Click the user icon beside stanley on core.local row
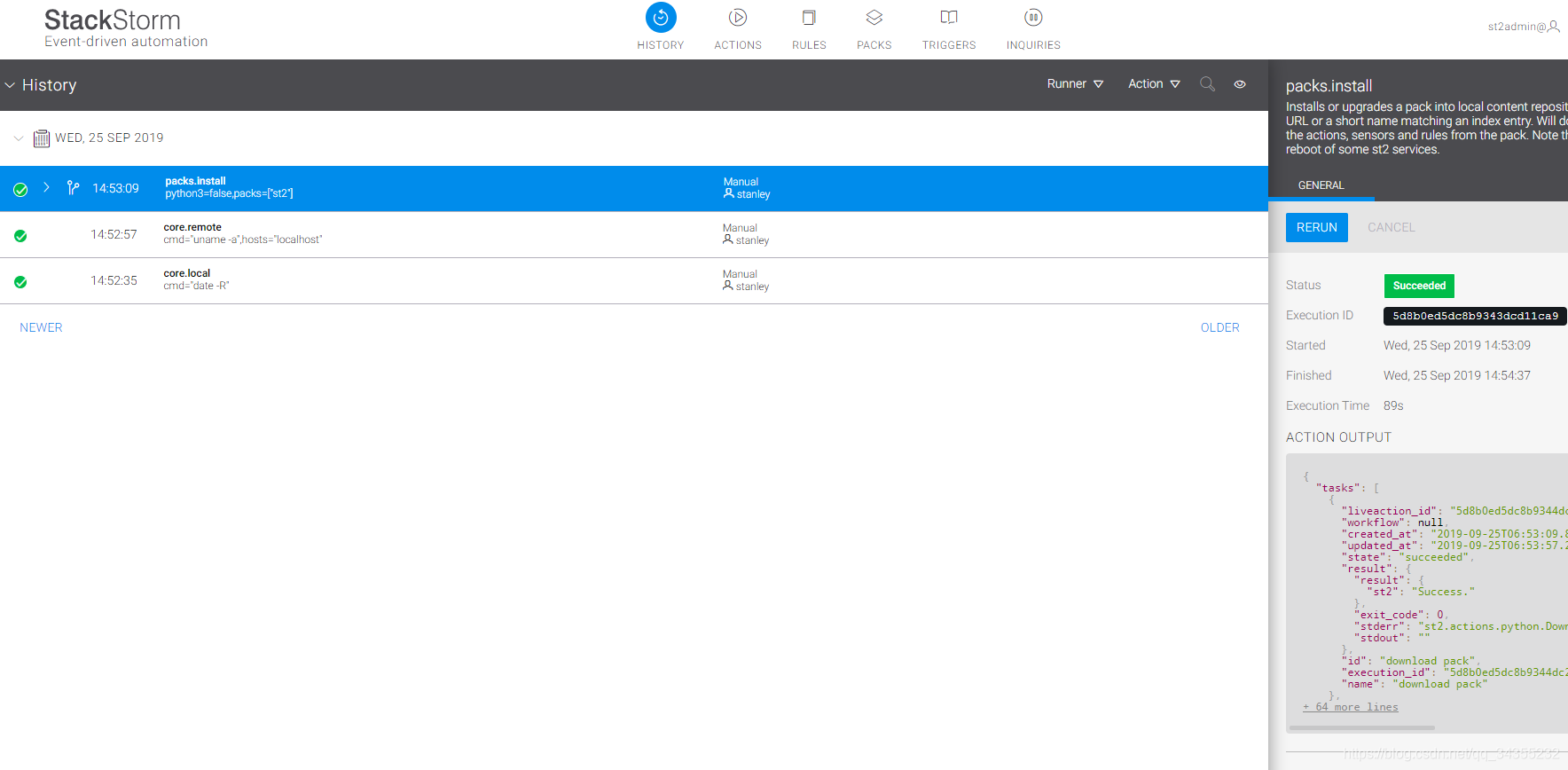The image size is (1568, 770). pyautogui.click(x=728, y=286)
